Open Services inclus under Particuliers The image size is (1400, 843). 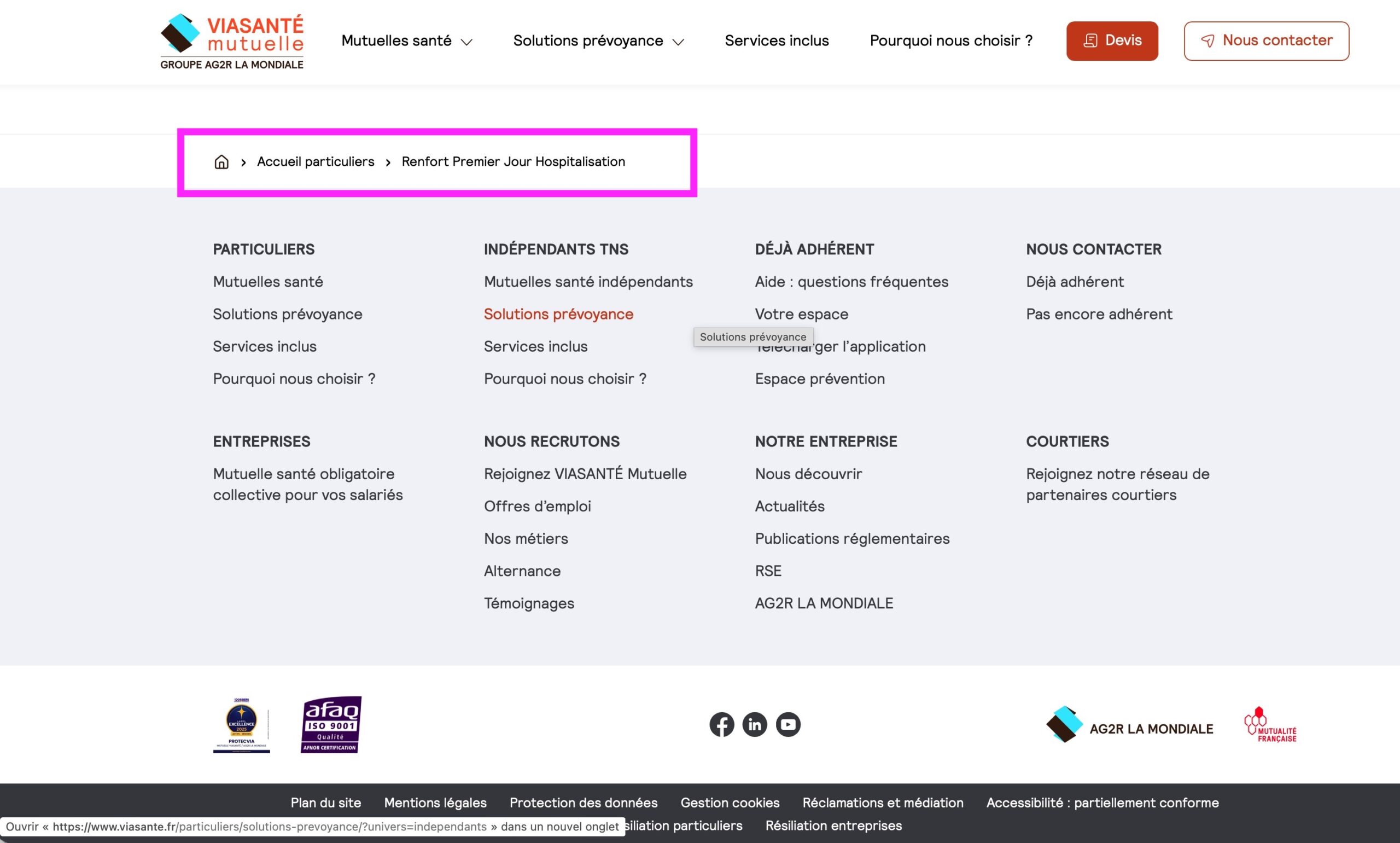265,346
